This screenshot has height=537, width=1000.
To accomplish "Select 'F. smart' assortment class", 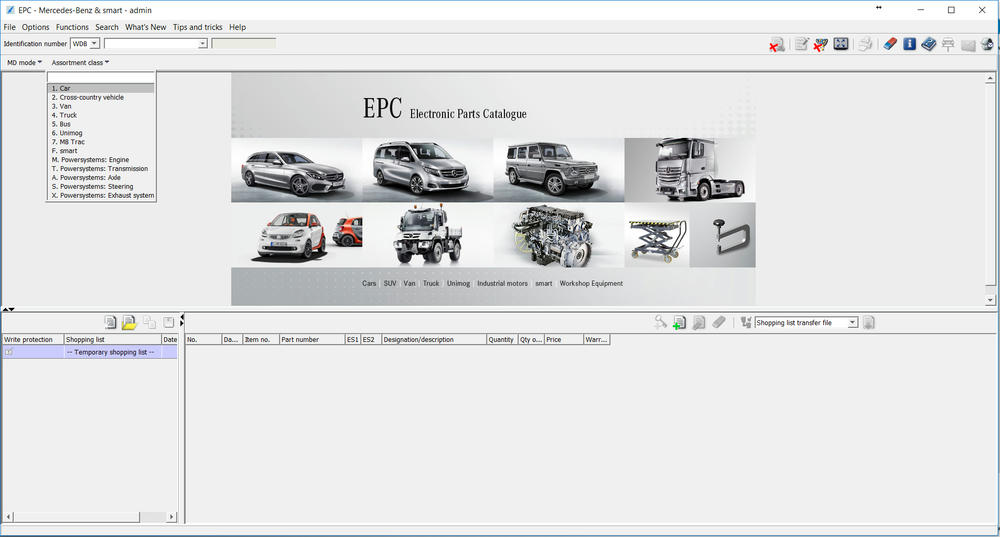I will click(x=101, y=151).
